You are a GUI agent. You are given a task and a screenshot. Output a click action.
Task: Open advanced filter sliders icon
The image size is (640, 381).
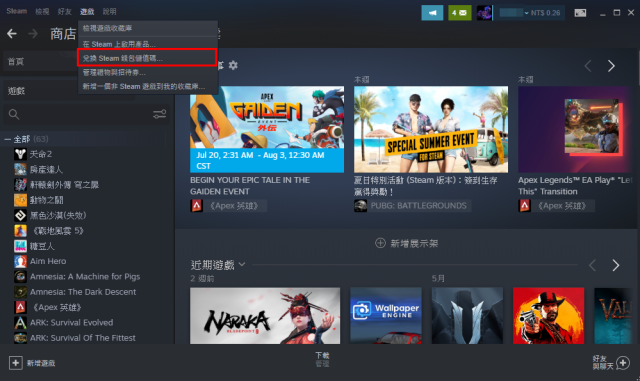point(159,114)
